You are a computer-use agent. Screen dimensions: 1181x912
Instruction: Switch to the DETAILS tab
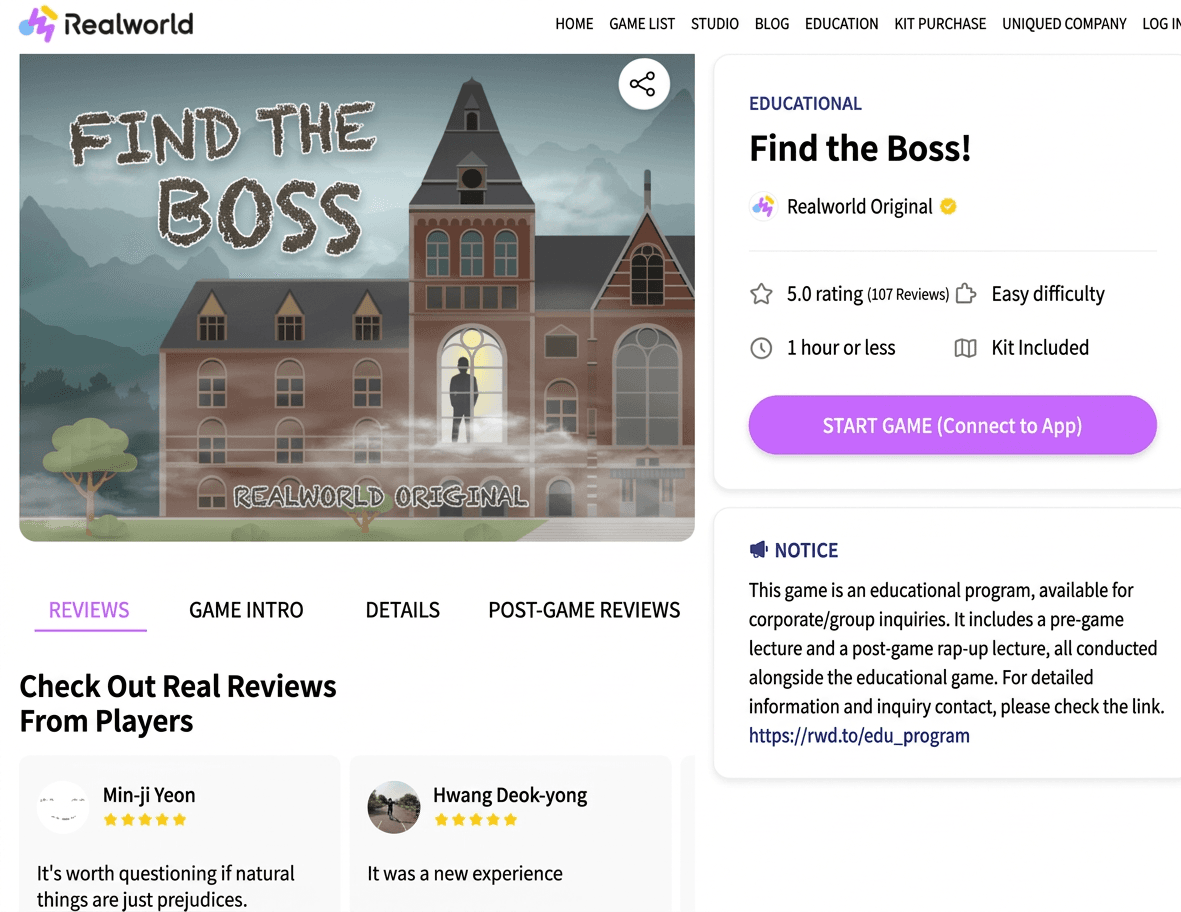402,610
